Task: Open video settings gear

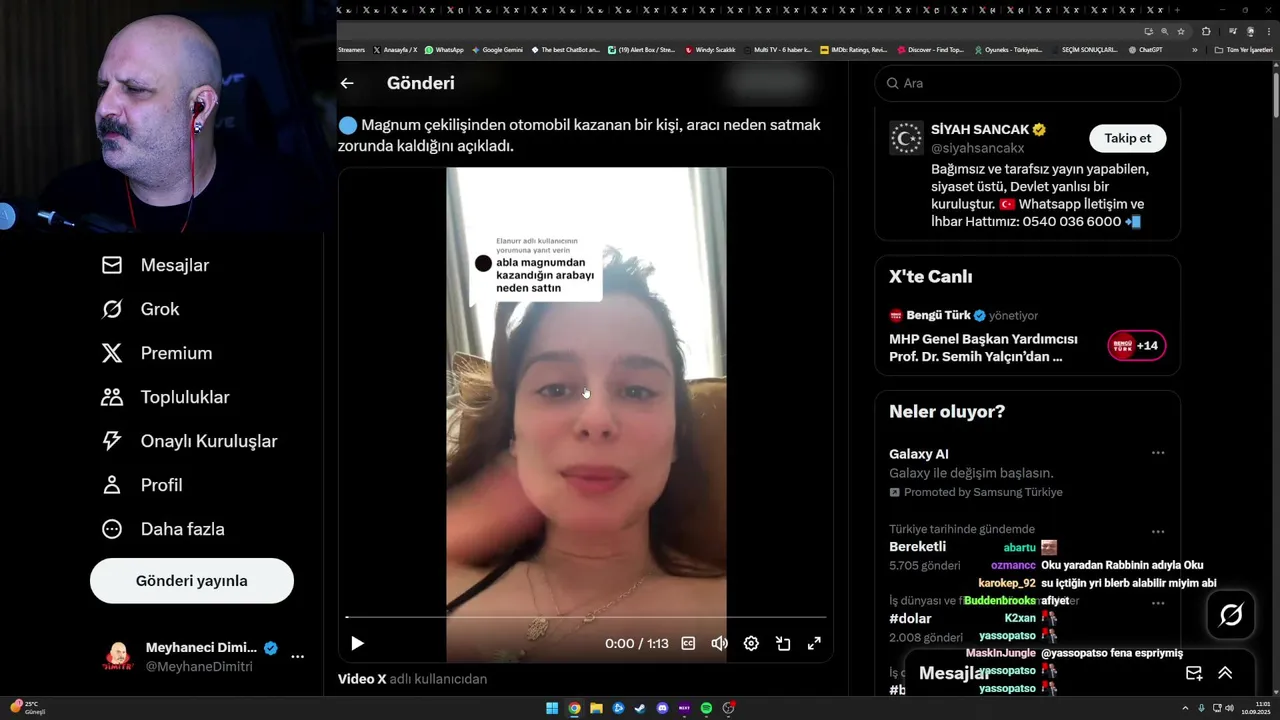Action: [751, 644]
